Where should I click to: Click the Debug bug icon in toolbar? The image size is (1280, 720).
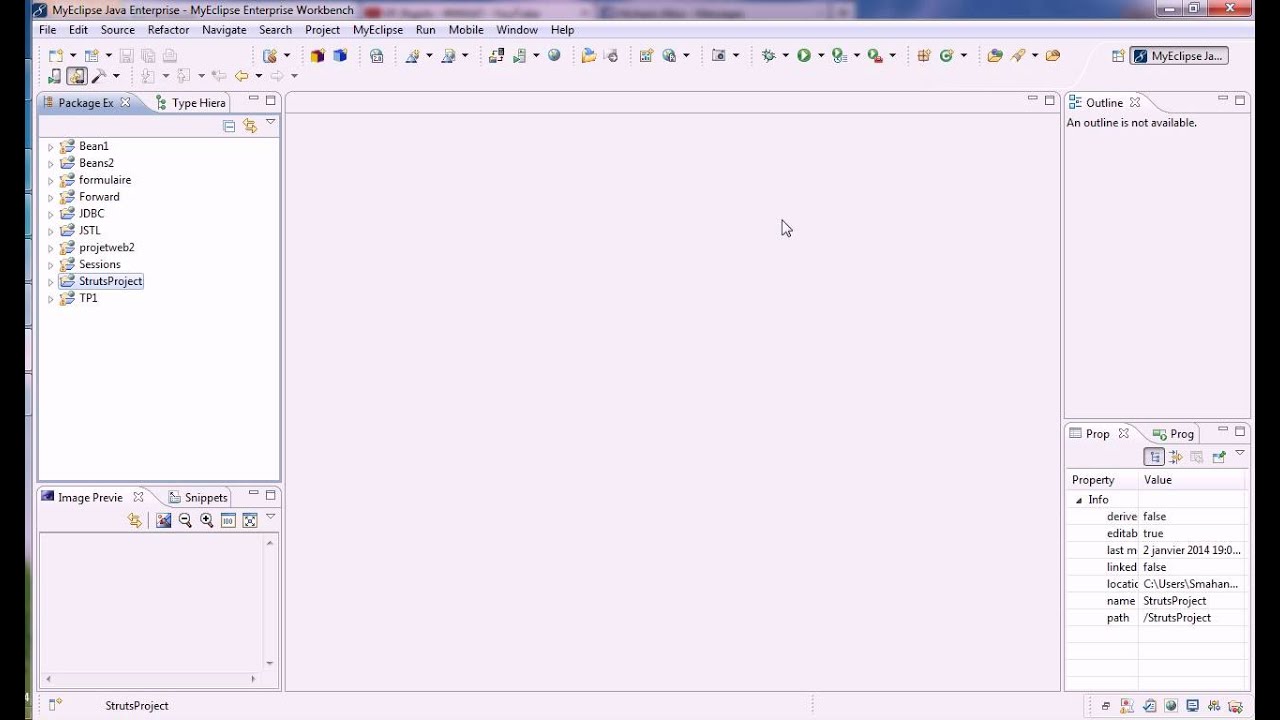point(768,56)
